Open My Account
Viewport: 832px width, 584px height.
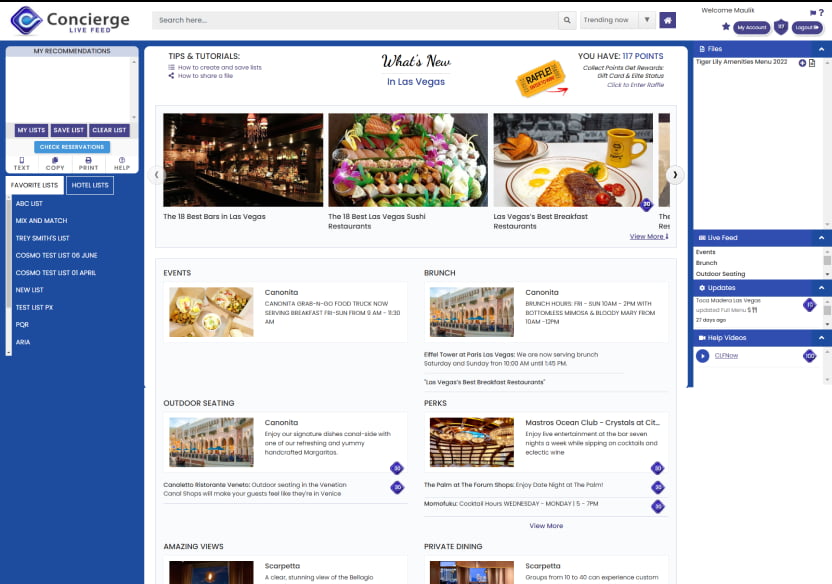[x=751, y=27]
